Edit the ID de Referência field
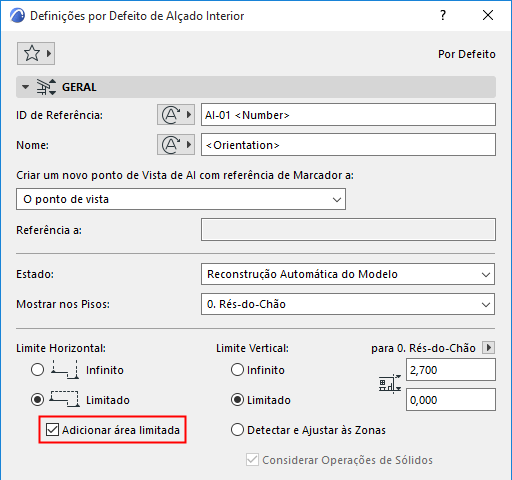The width and height of the screenshot is (512, 480). (348, 115)
